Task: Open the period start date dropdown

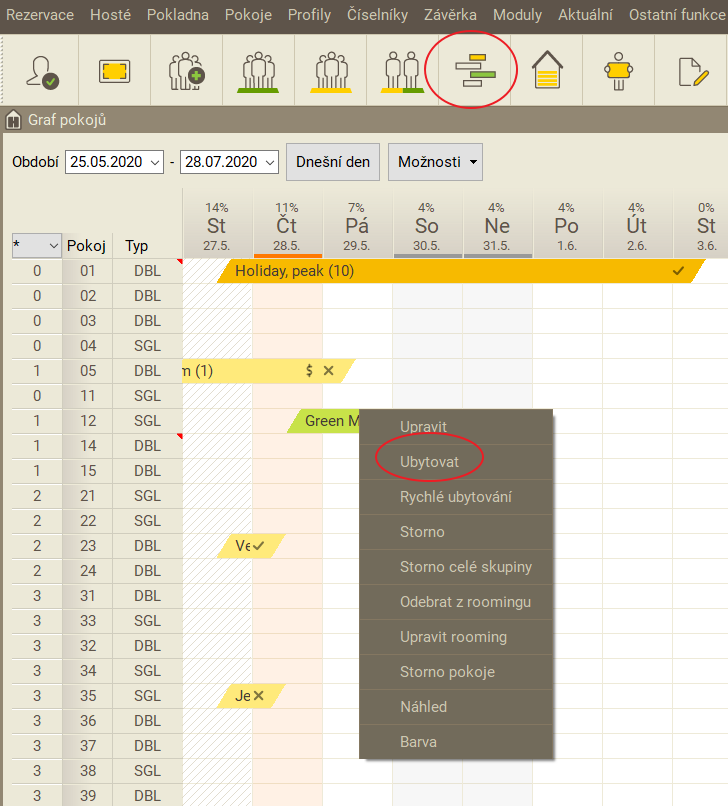Action: click(x=154, y=162)
